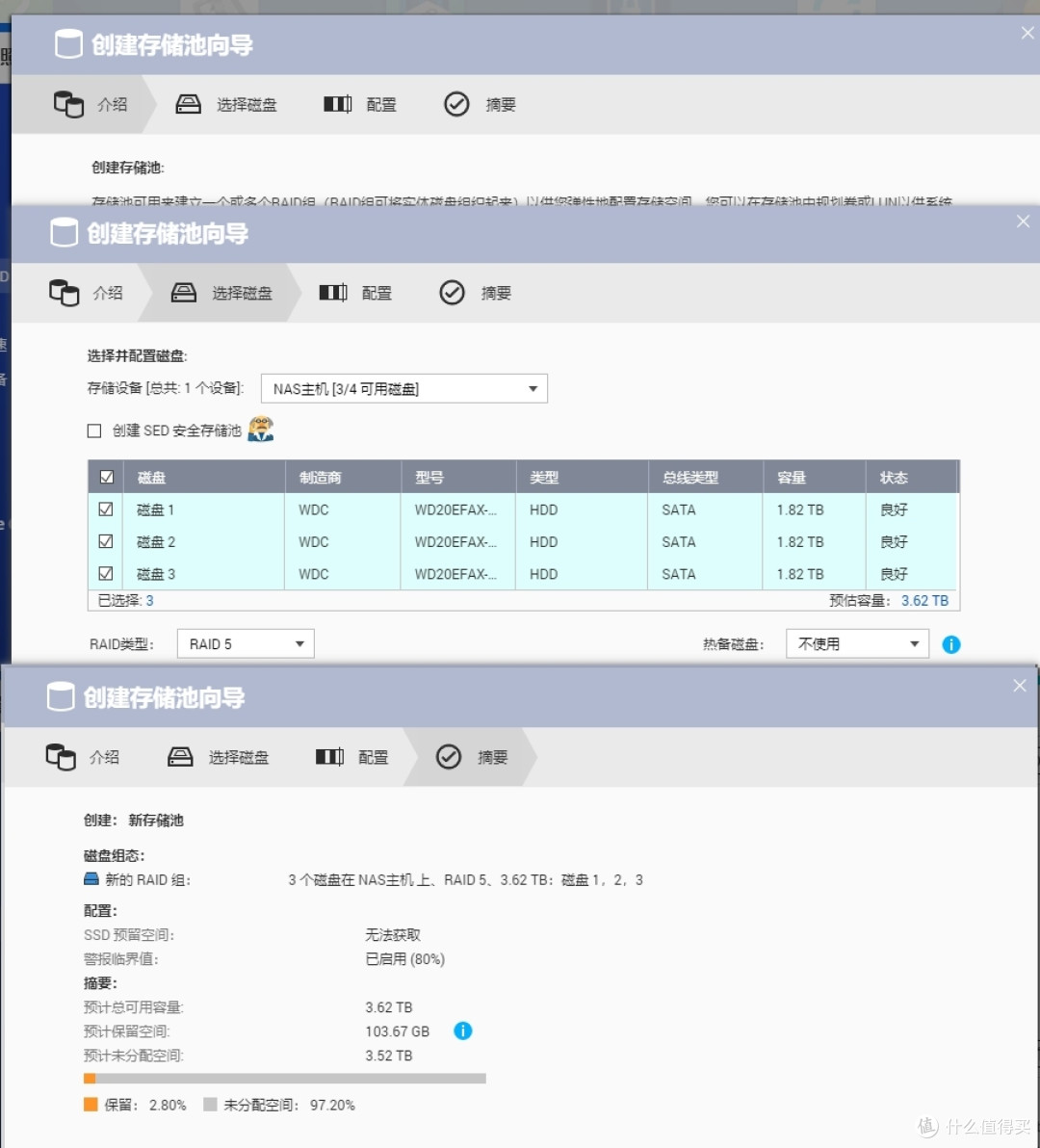Click the 3.52 TB unallocated space value
The width and height of the screenshot is (1040, 1148).
389,1056
